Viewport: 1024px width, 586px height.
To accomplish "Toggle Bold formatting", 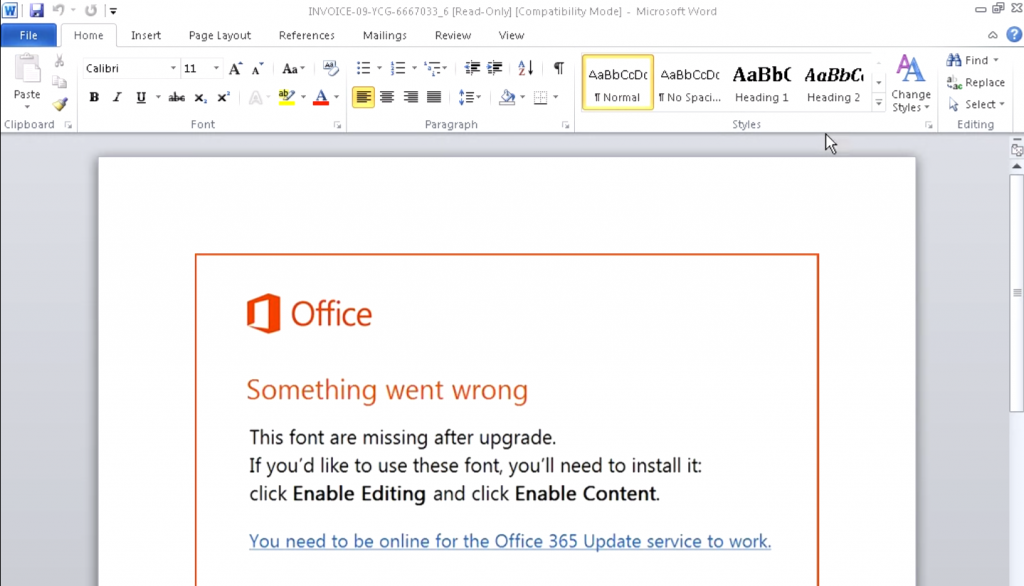I will (x=94, y=97).
